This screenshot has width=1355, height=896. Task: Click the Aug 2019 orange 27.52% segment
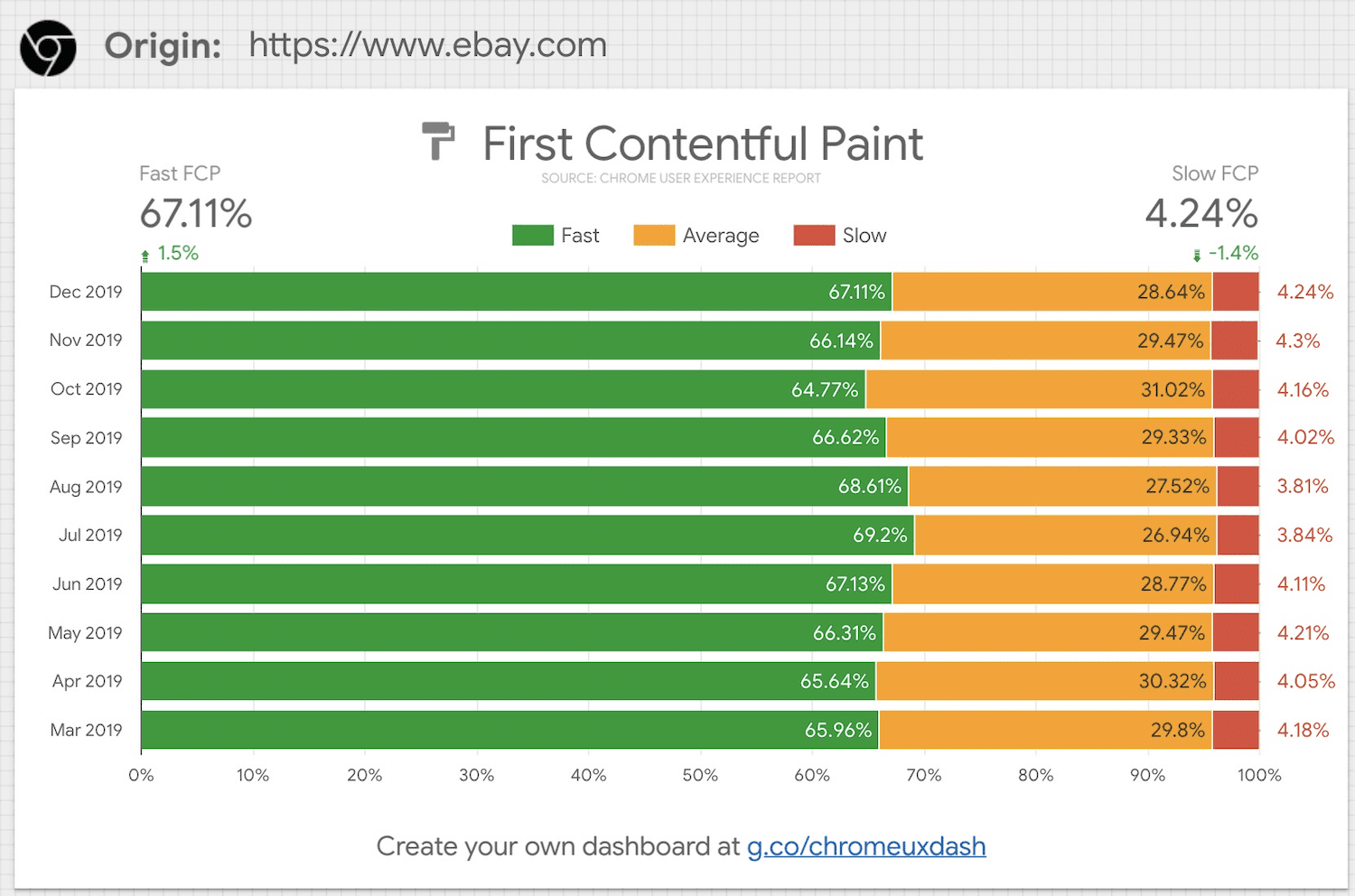tap(1062, 486)
